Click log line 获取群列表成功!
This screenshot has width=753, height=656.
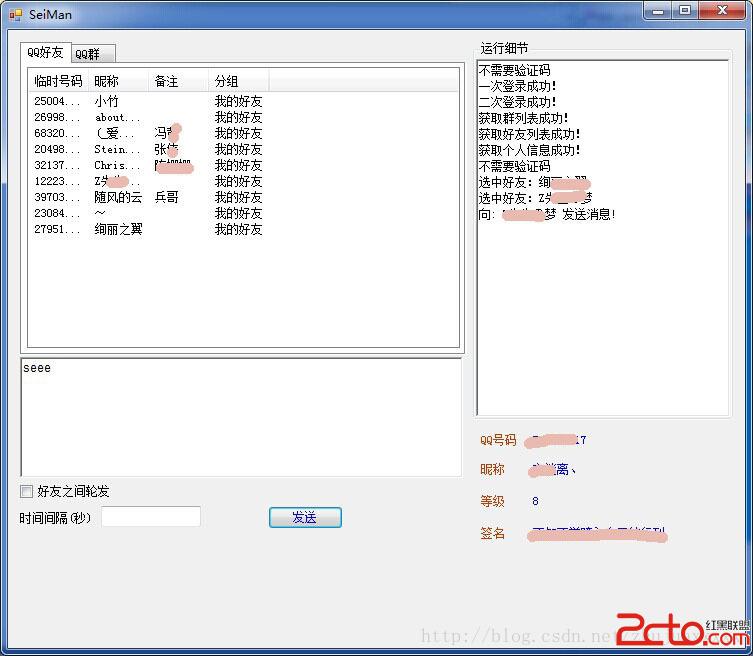(523, 118)
